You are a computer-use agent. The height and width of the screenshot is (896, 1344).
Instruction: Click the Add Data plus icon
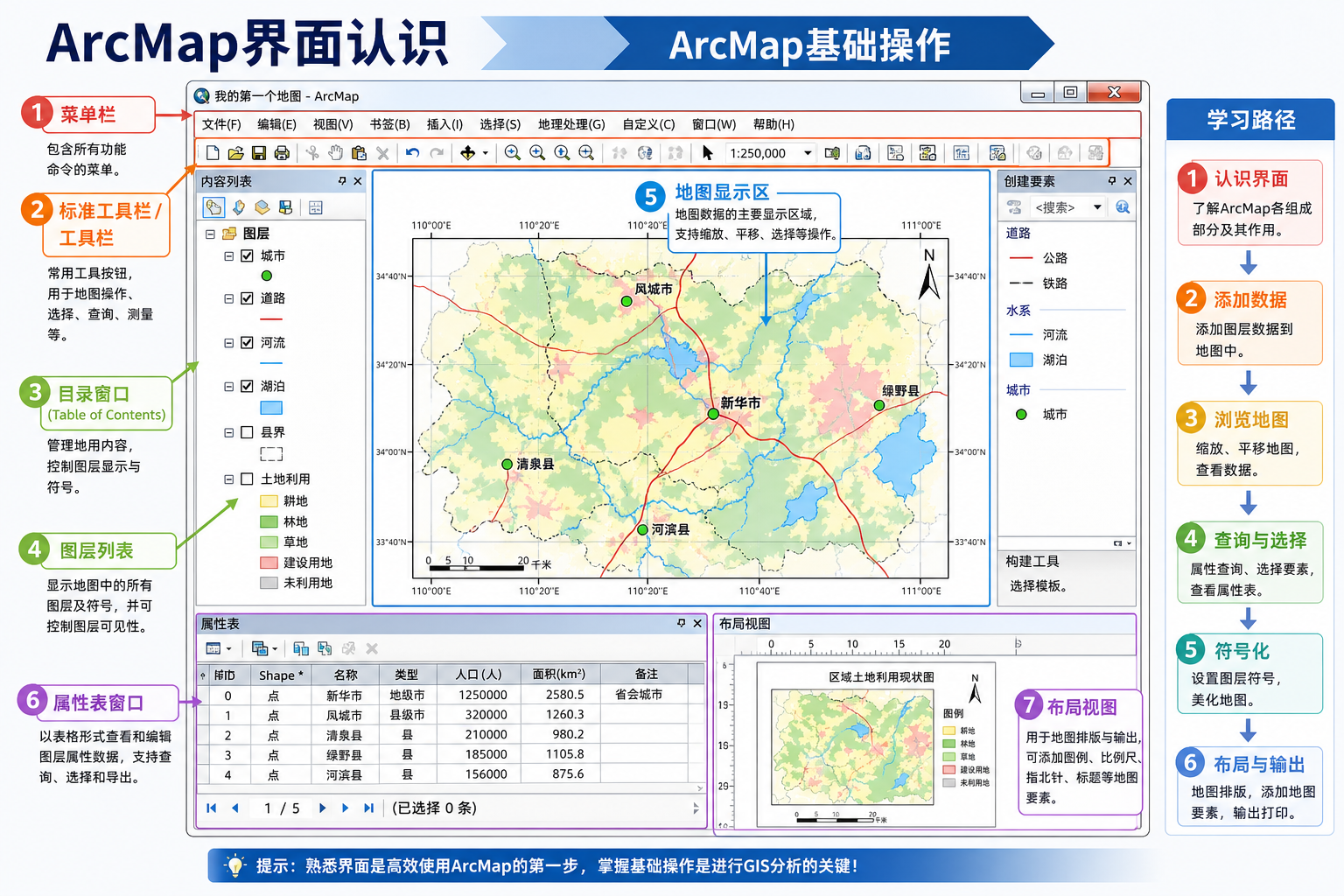pos(468,153)
